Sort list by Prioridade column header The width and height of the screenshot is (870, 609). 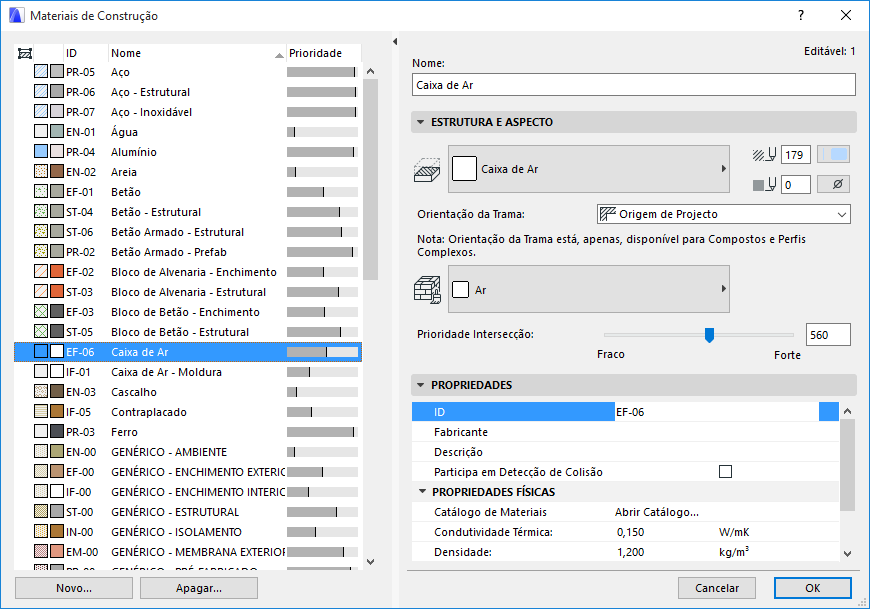[323, 53]
